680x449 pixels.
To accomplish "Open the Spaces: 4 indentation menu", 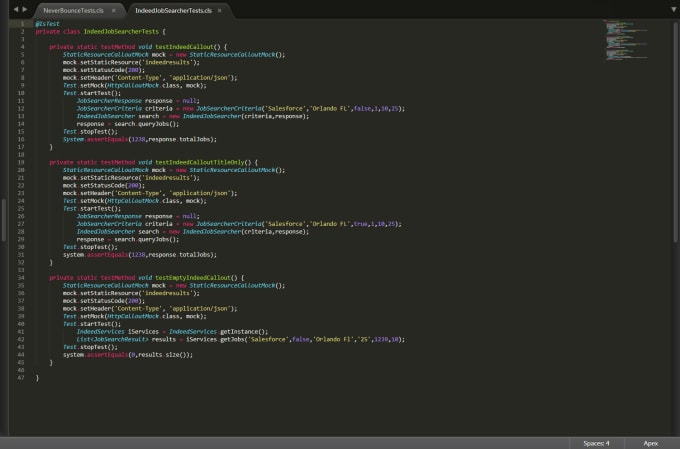I will coord(596,443).
